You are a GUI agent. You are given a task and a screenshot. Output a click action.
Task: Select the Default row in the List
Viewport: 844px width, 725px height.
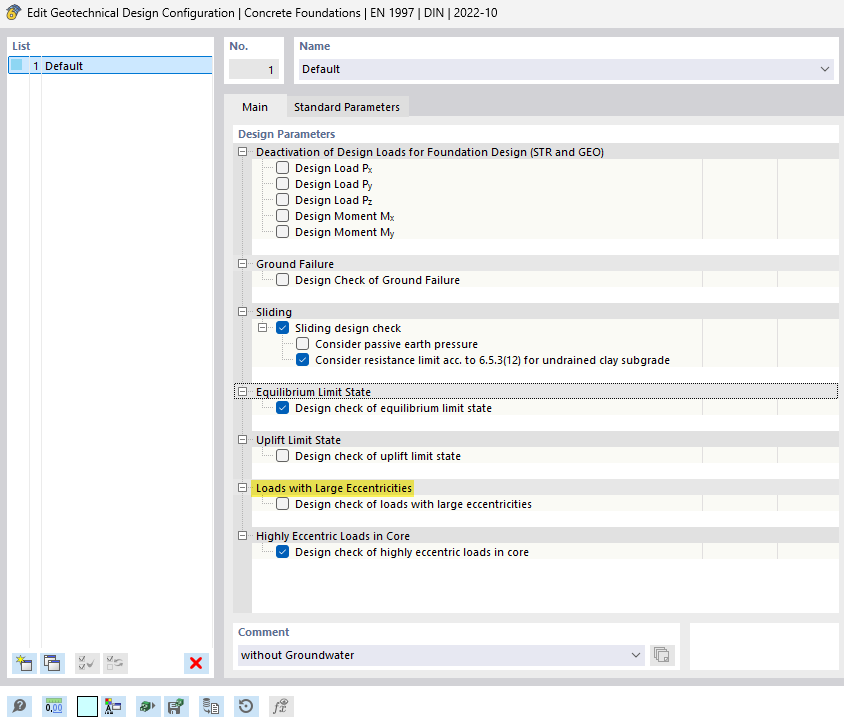[x=110, y=66]
